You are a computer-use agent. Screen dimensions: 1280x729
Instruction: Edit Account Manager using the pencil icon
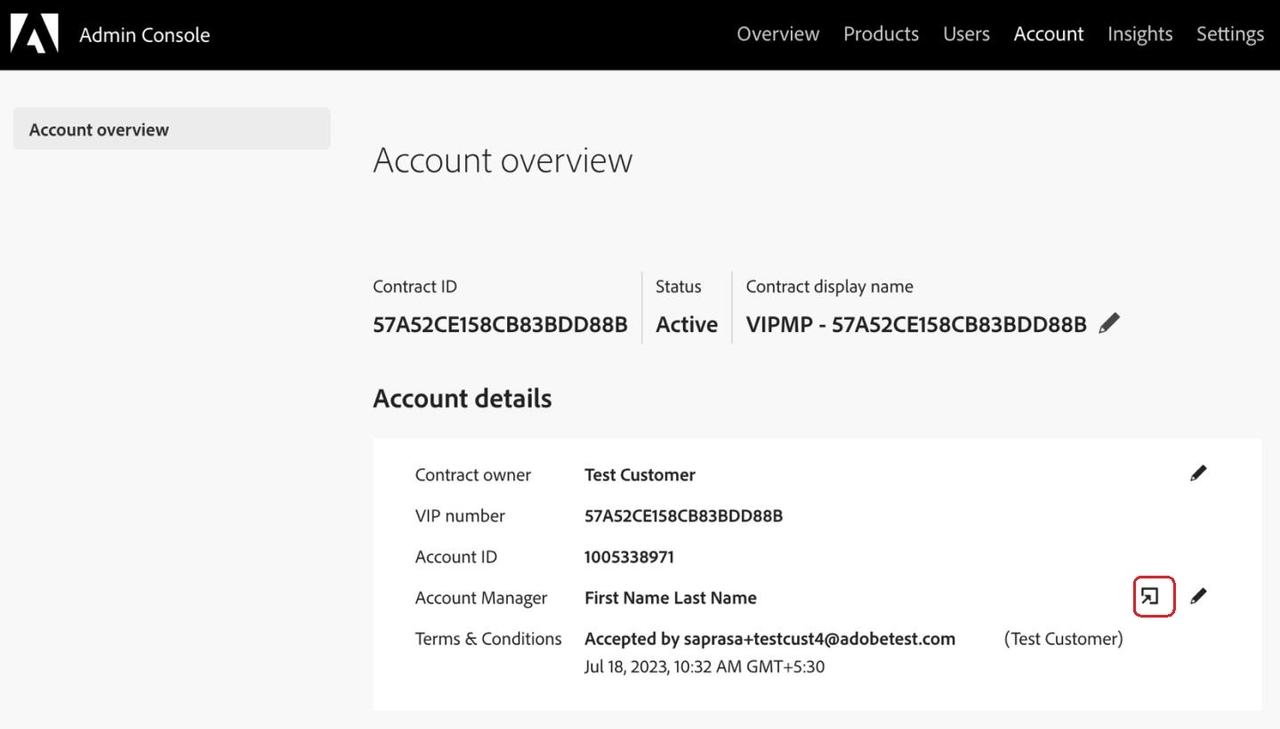pos(1198,597)
